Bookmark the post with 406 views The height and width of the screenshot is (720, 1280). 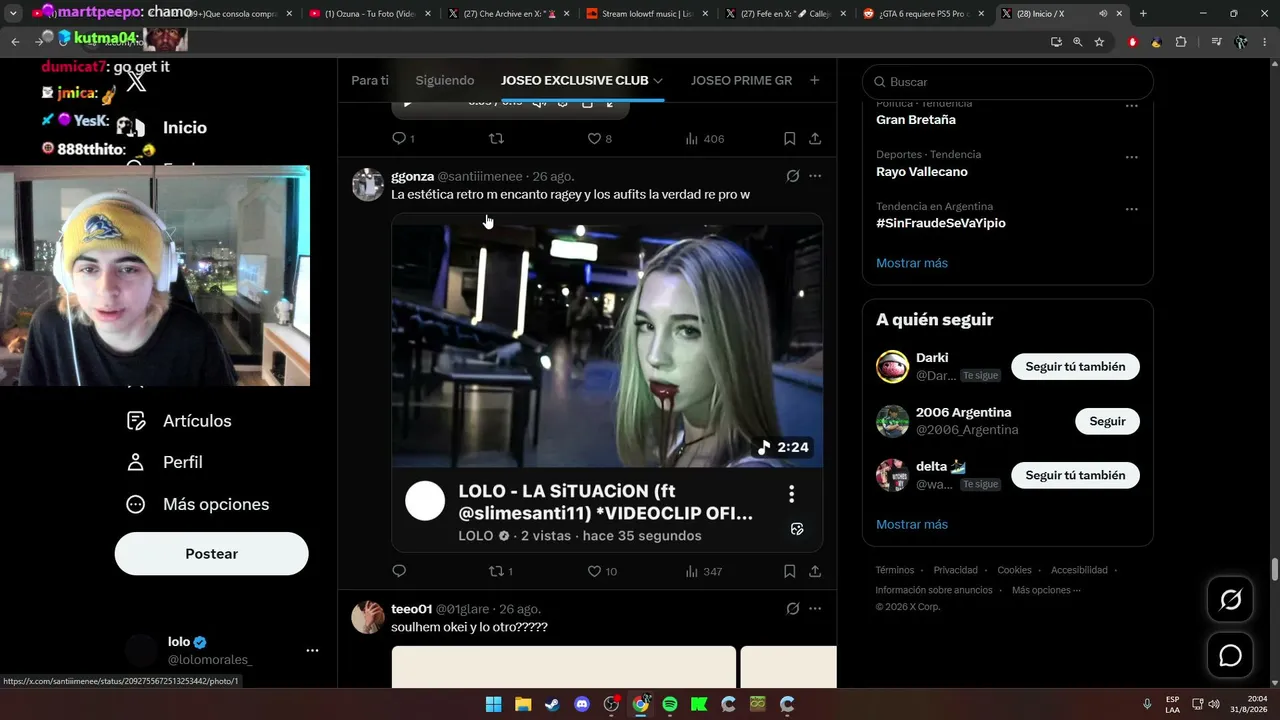click(x=790, y=138)
